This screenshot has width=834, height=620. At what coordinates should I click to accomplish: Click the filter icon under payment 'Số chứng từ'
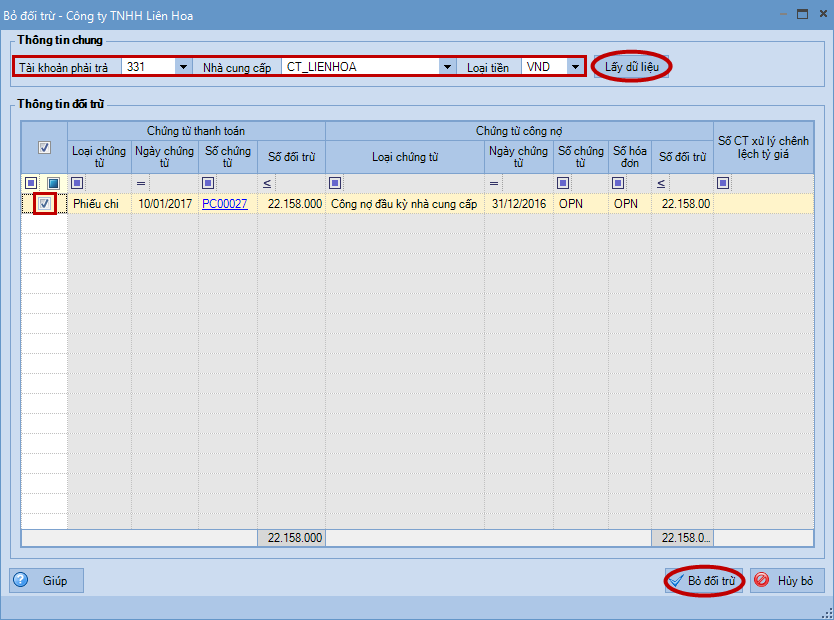pos(208,183)
